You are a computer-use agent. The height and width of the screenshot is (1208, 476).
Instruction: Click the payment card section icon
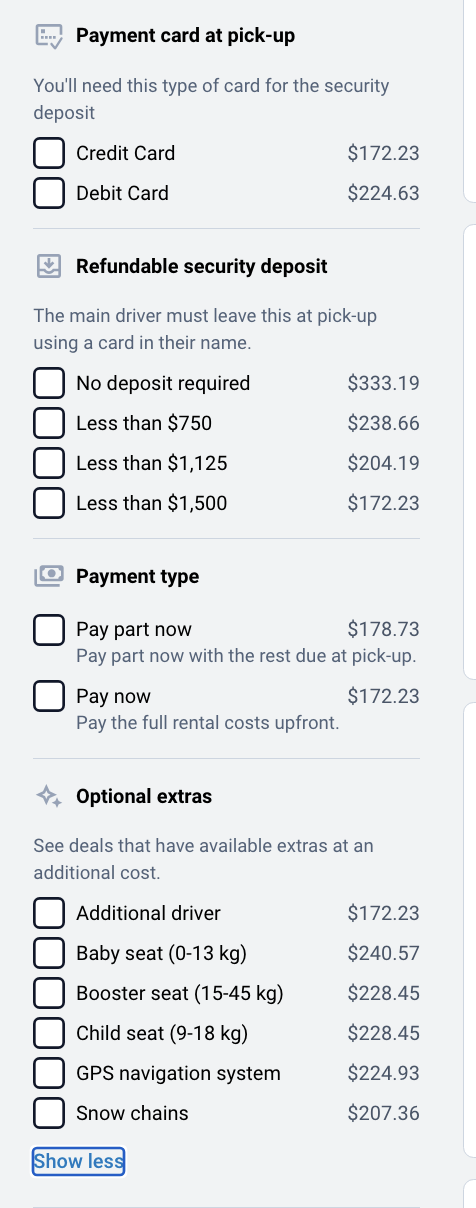(x=48, y=37)
